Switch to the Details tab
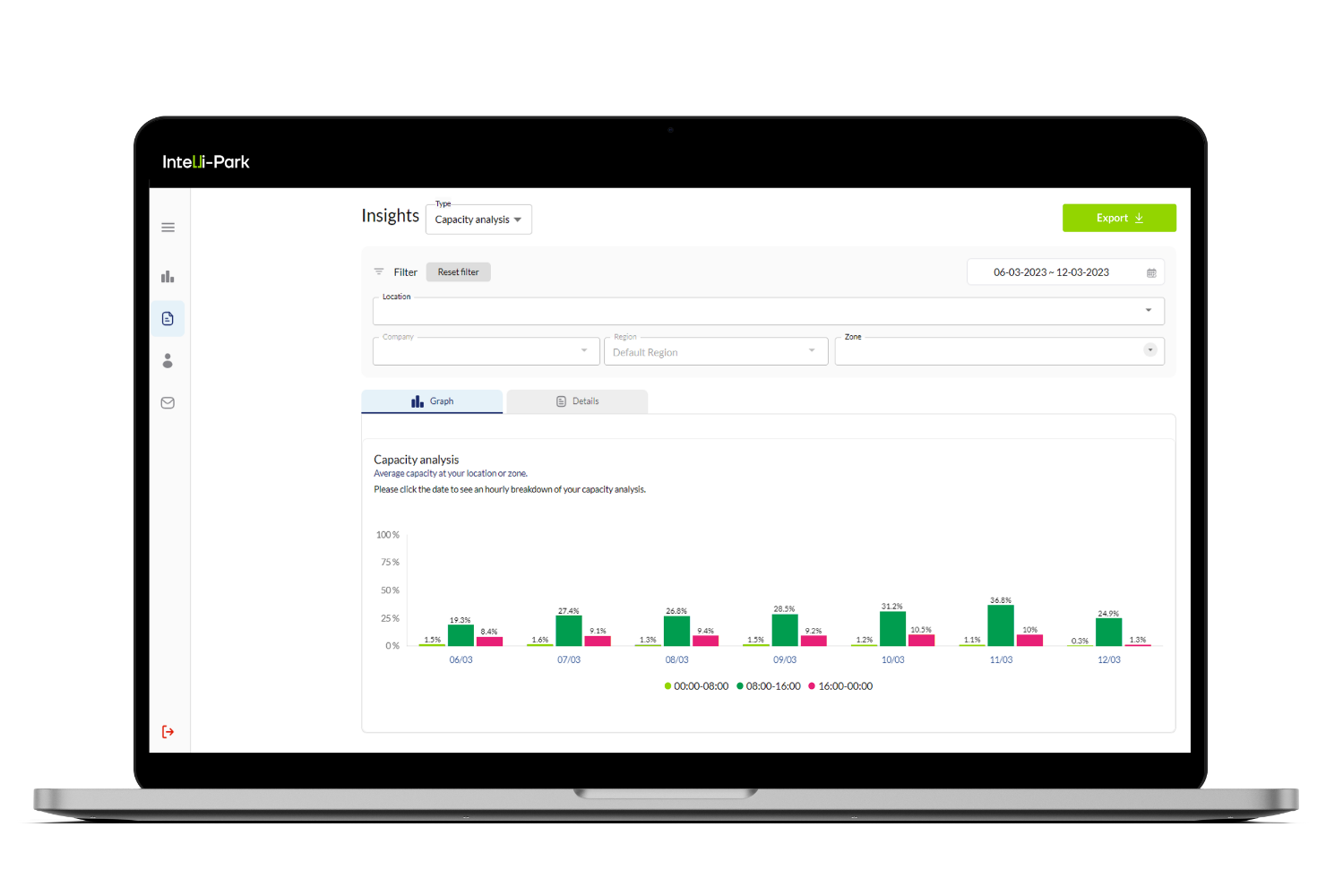Image resolution: width=1326 pixels, height=896 pixels. pyautogui.click(x=577, y=401)
